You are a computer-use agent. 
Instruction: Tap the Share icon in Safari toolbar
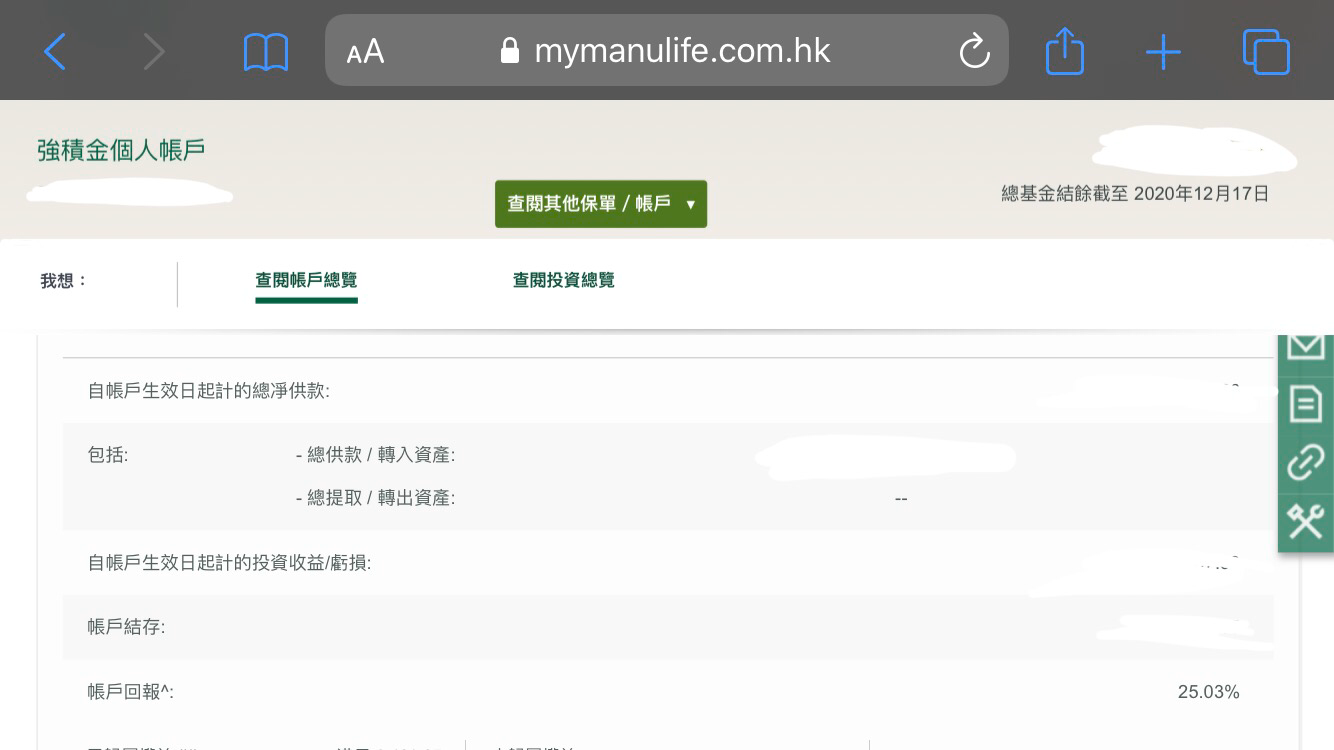point(1064,51)
